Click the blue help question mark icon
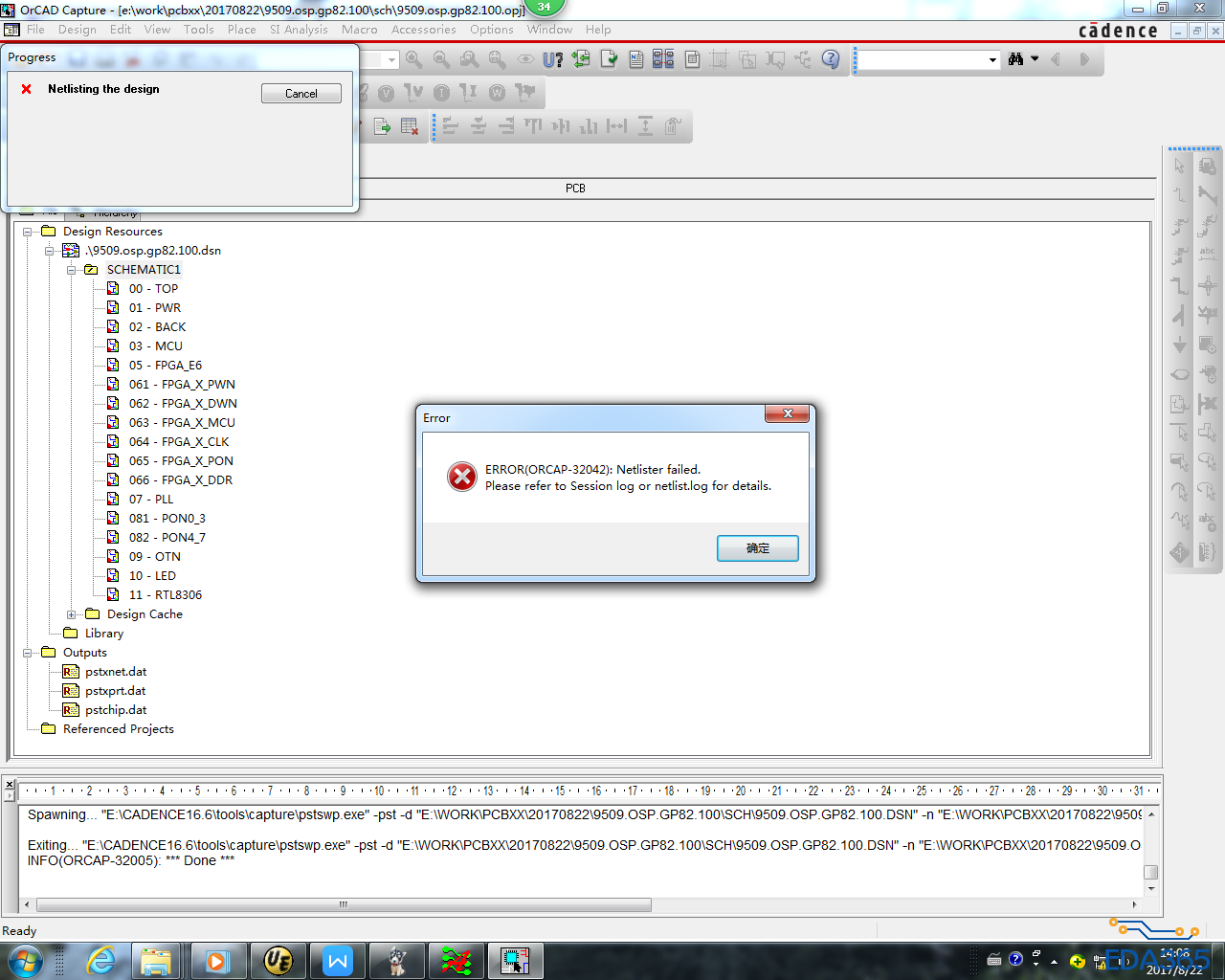The image size is (1225, 980). (831, 59)
